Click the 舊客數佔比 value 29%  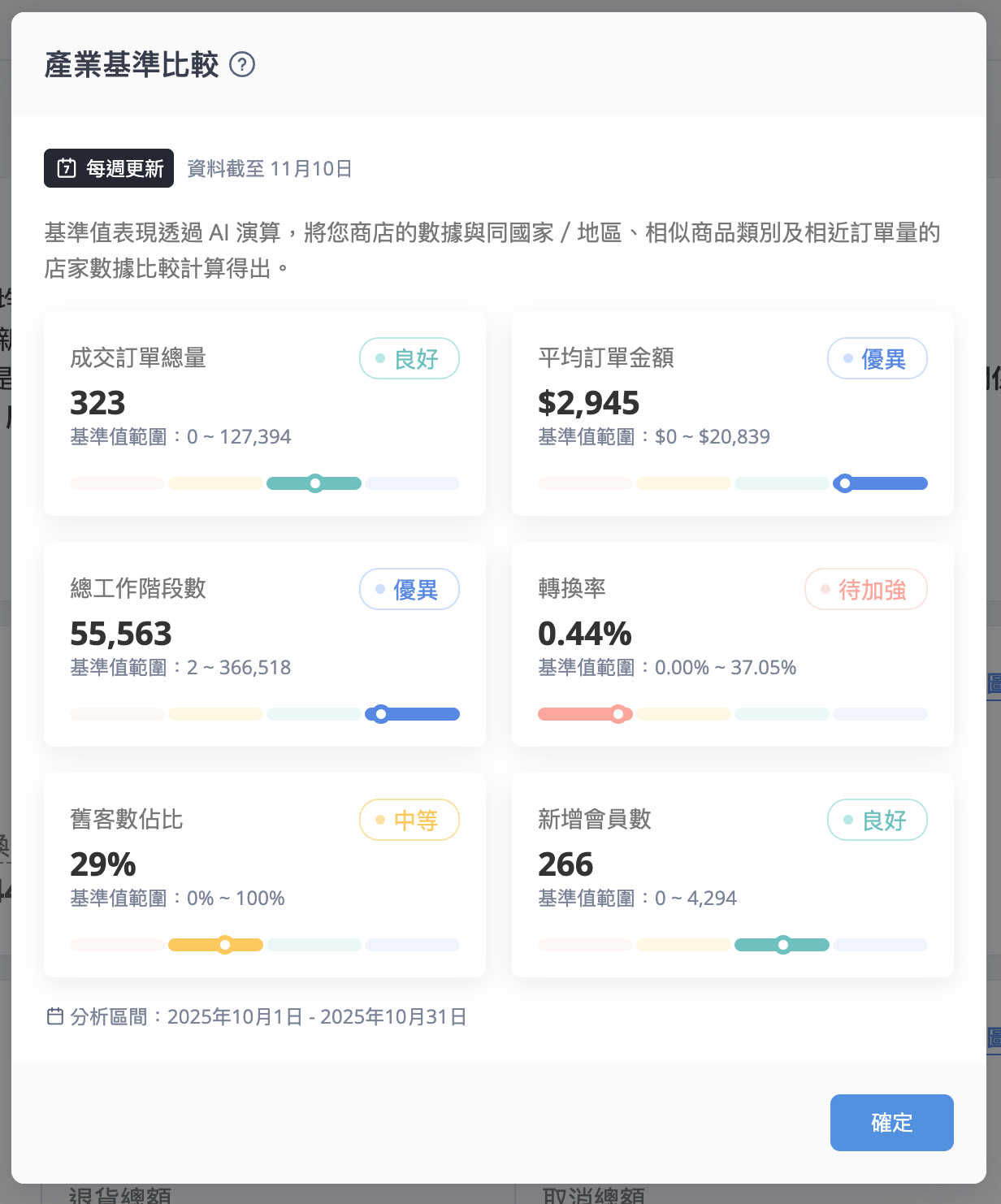coord(103,864)
